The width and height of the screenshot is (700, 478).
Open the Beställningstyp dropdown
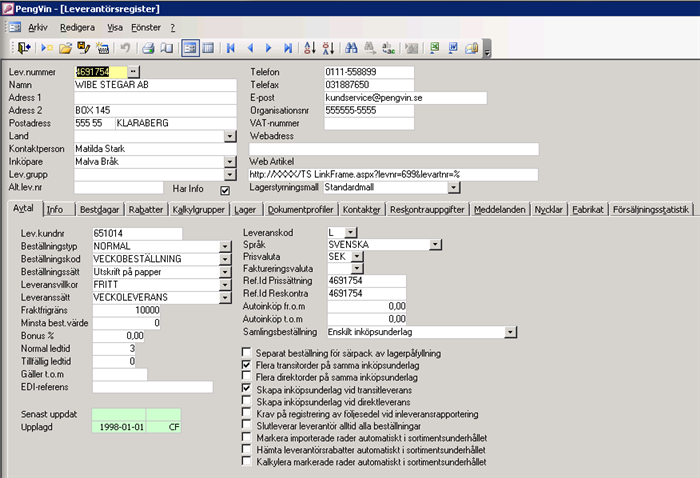[x=225, y=245]
